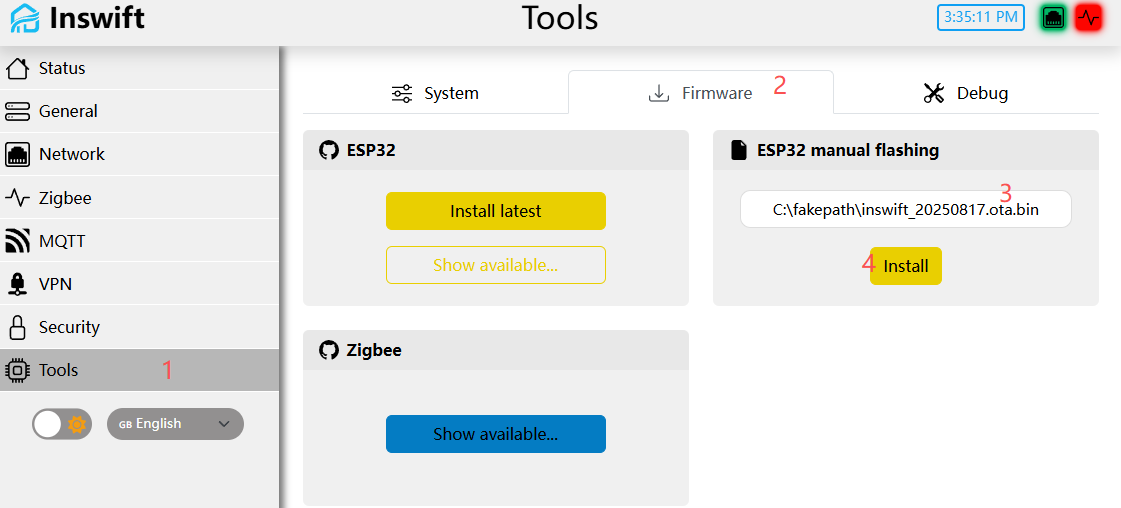Switch to the System tab
Screen dimensions: 1121x508
click(x=435, y=93)
